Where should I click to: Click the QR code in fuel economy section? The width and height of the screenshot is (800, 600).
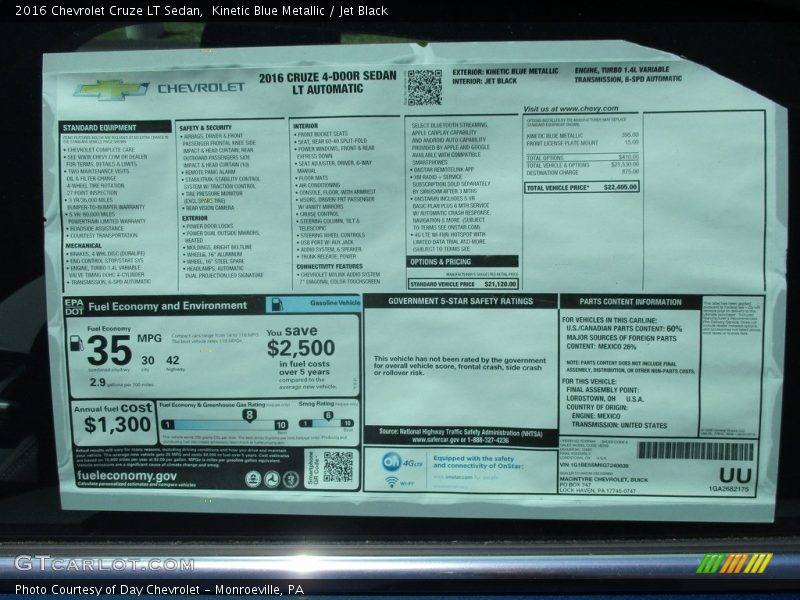click(x=338, y=467)
